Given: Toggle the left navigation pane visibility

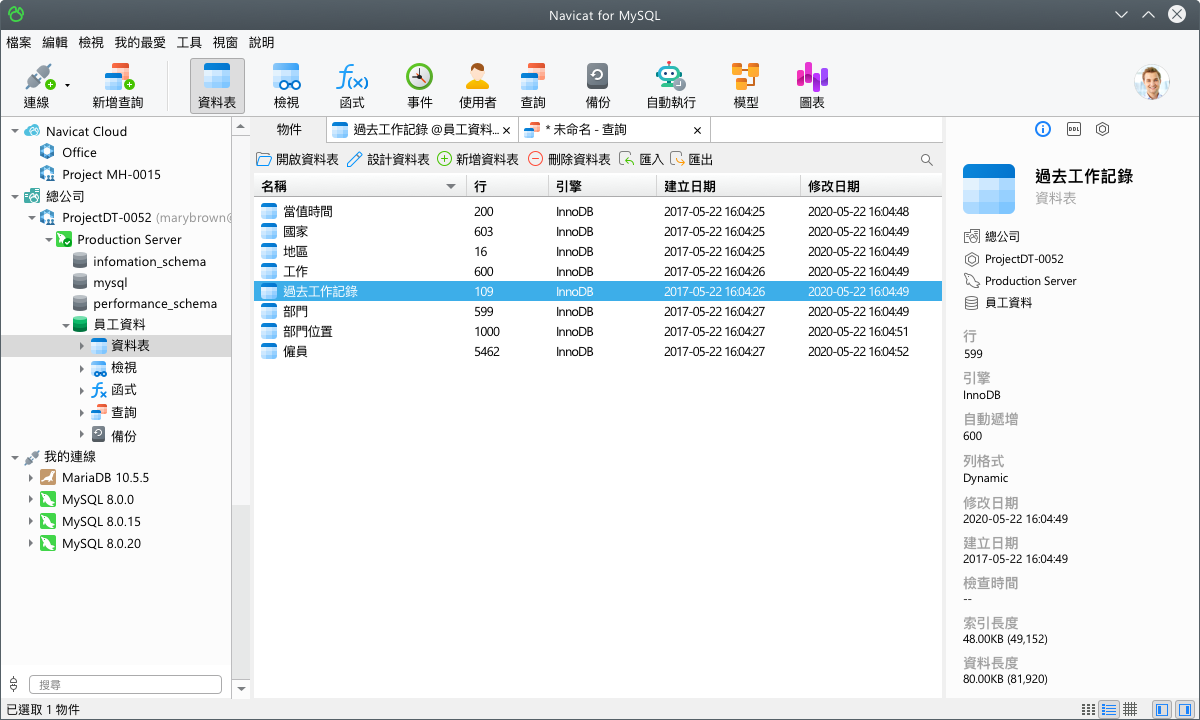Looking at the screenshot, I should 1161,709.
